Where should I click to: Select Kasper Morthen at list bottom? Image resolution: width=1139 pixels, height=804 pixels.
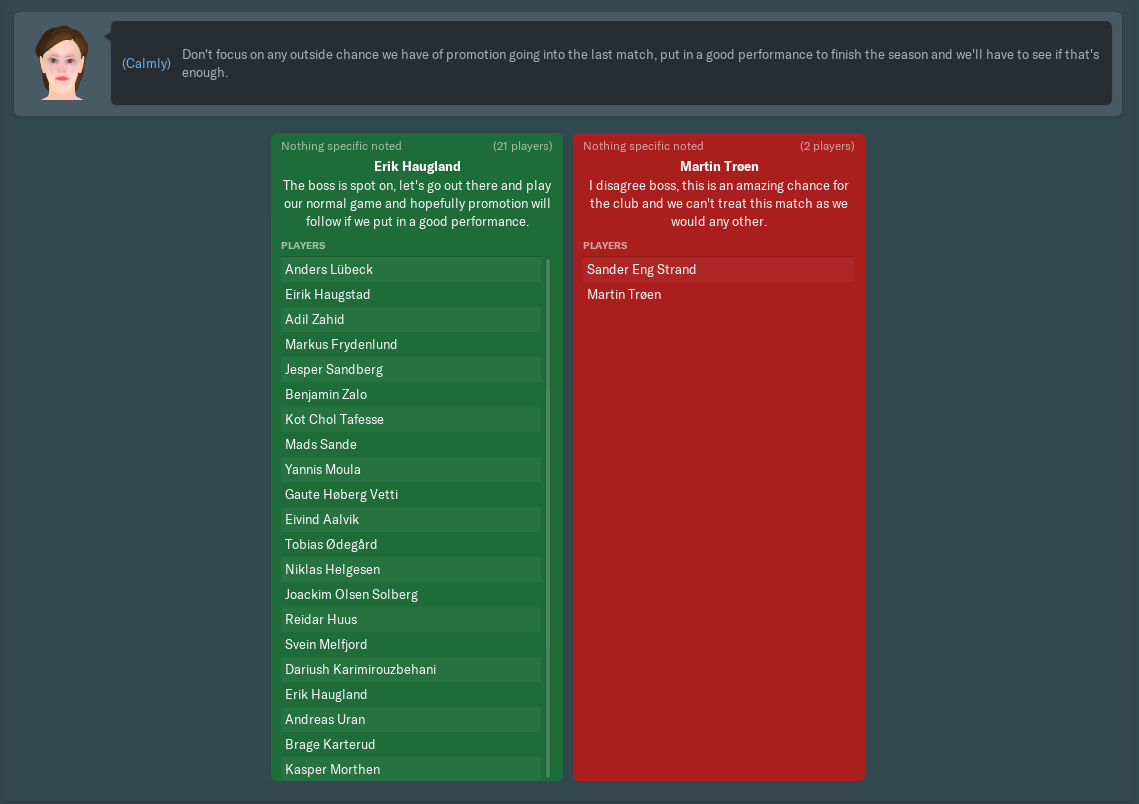(332, 770)
